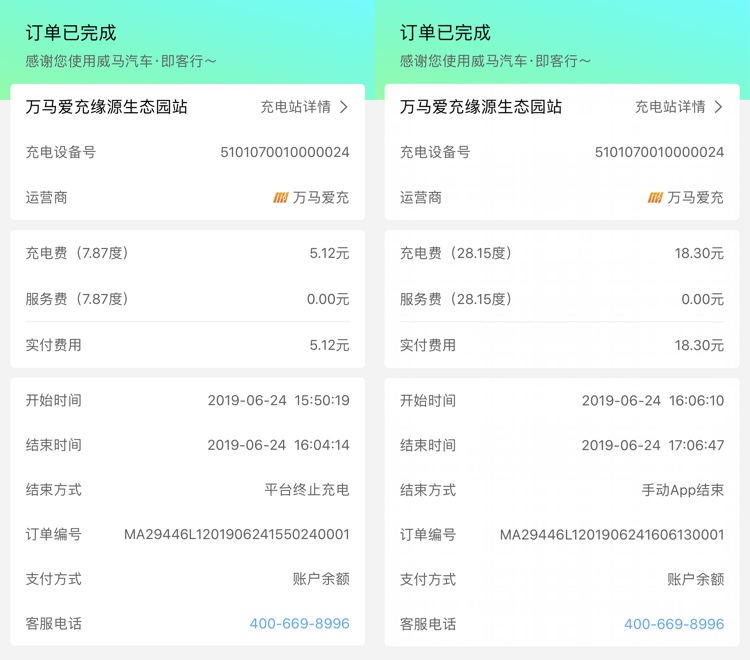Viewport: 750px width, 660px height.
Task: Click charging device number in left order
Action: 285,152
